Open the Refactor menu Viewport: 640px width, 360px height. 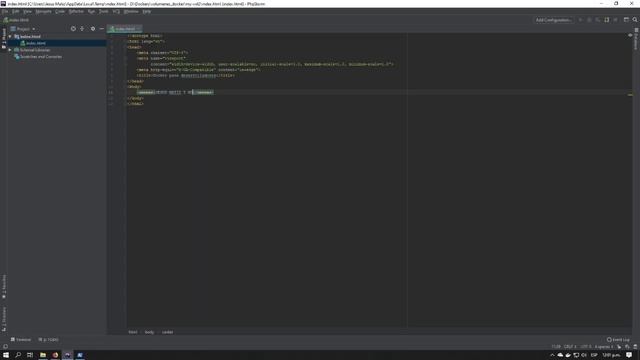pyautogui.click(x=76, y=11)
